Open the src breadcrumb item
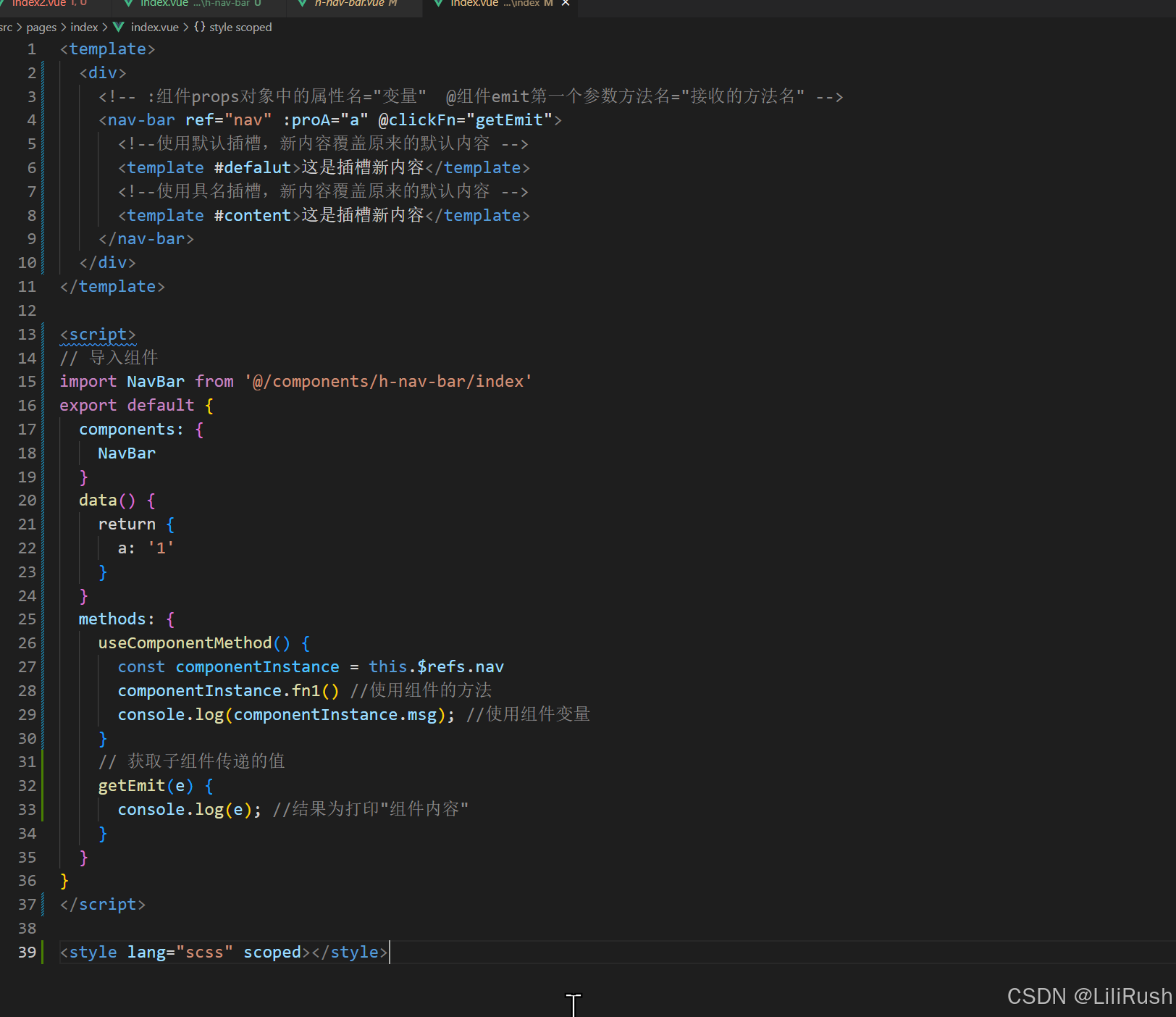 tap(6, 27)
